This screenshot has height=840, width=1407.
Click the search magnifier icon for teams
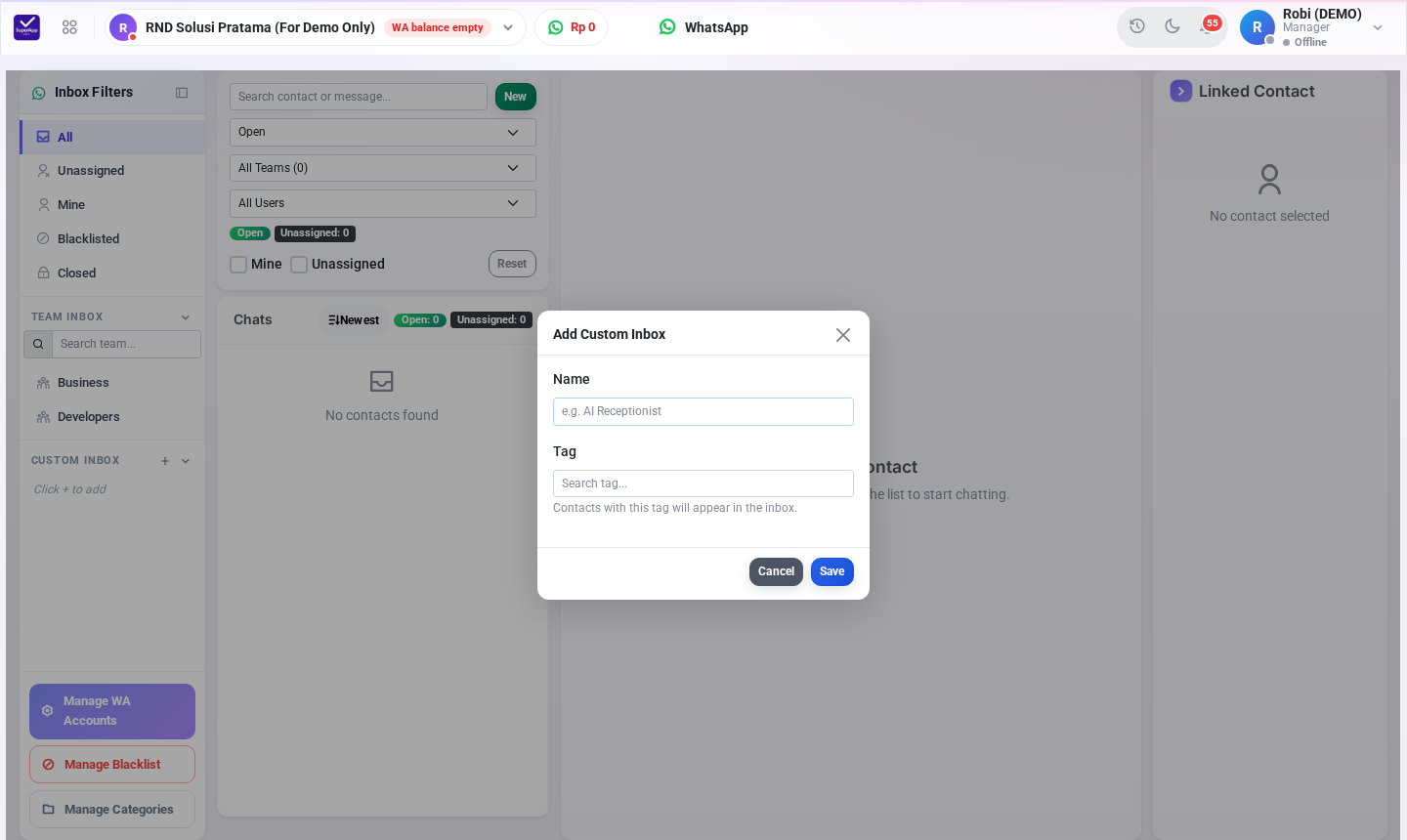38,344
